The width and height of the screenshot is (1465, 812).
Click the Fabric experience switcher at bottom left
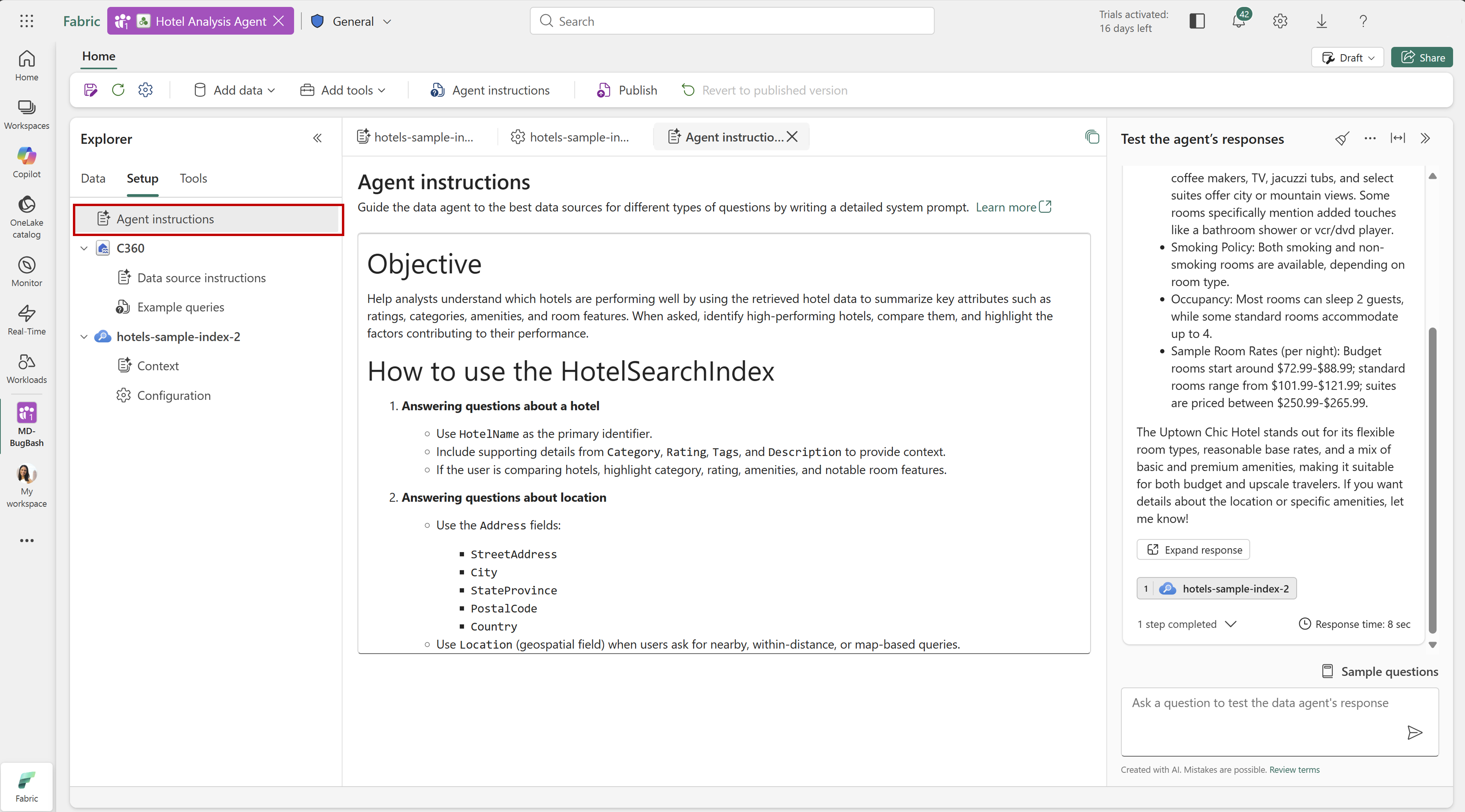click(27, 786)
